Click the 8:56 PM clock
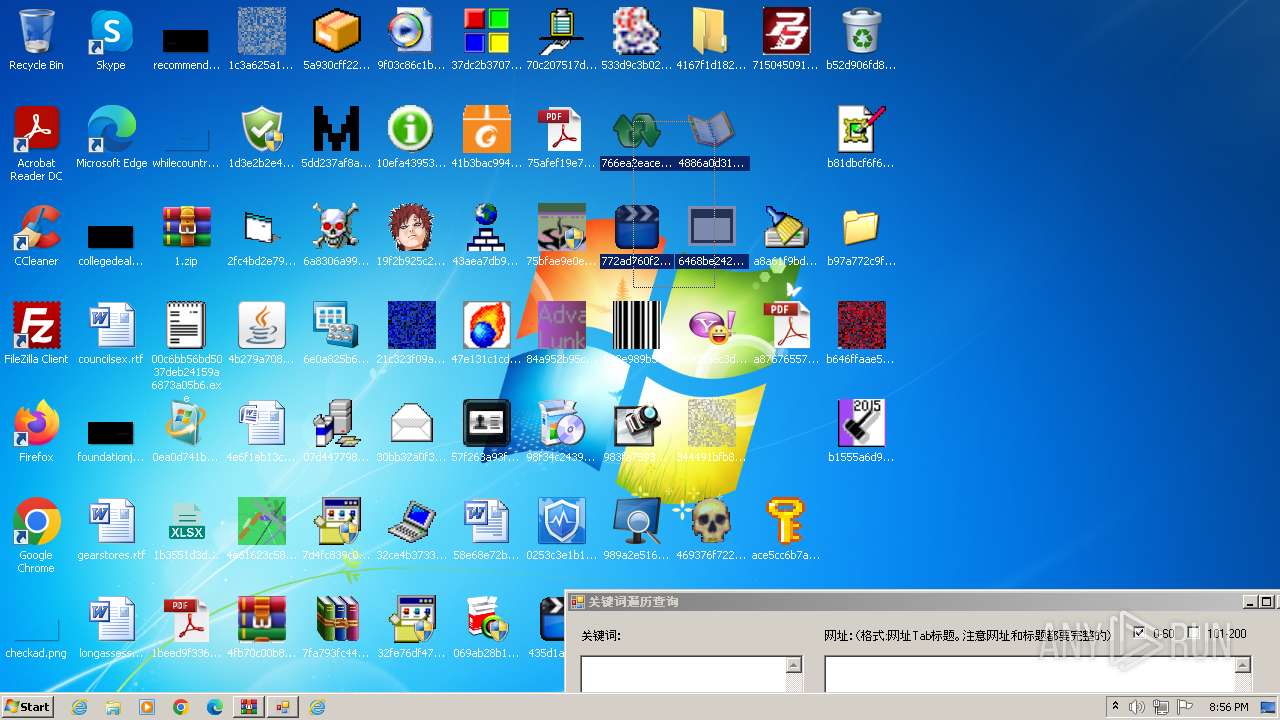This screenshot has width=1280, height=720. 1228,707
